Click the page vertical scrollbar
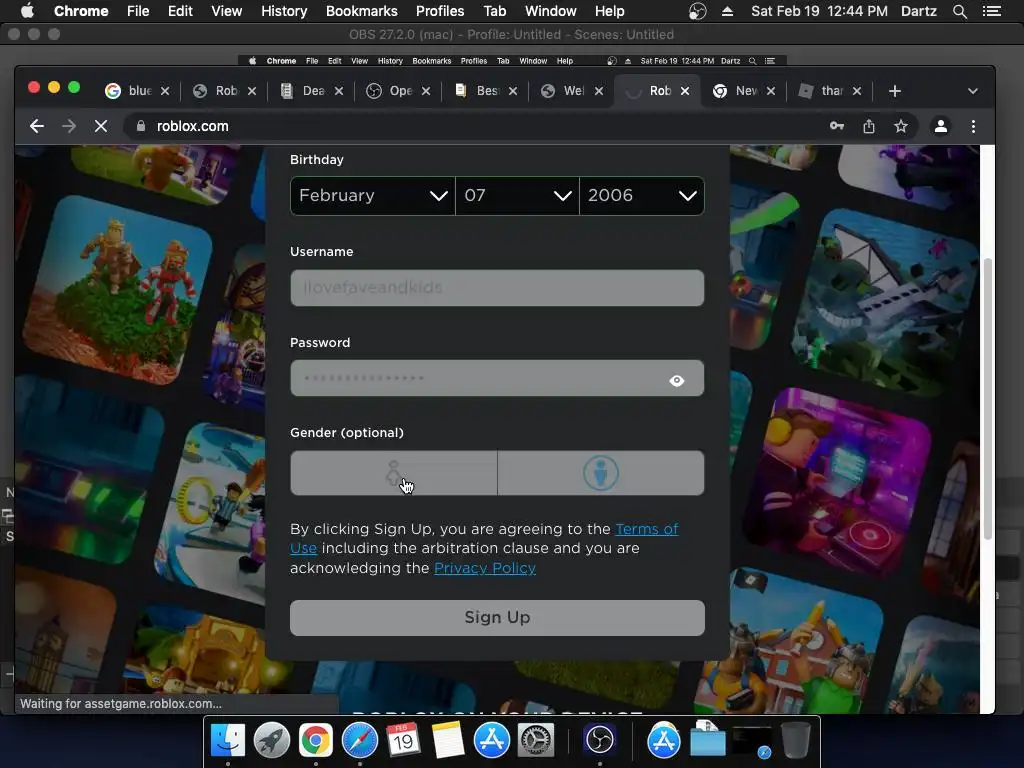This screenshot has width=1024, height=768. click(x=987, y=398)
